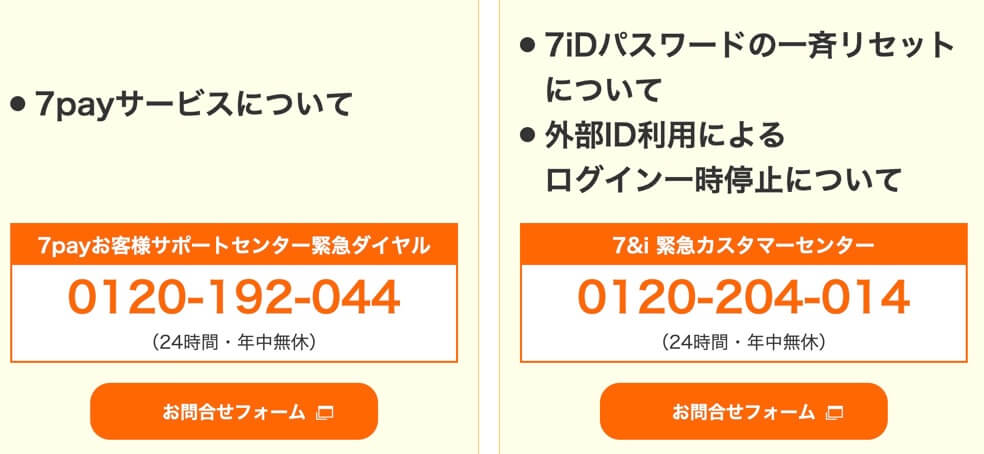
Task: Click bullet dot before 7payサービス
Action: tap(18, 104)
